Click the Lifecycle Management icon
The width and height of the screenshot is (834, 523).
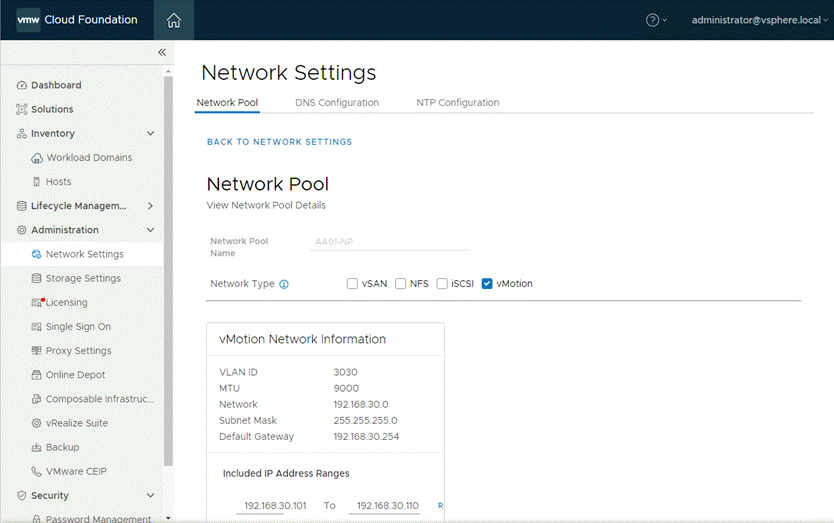(x=21, y=206)
